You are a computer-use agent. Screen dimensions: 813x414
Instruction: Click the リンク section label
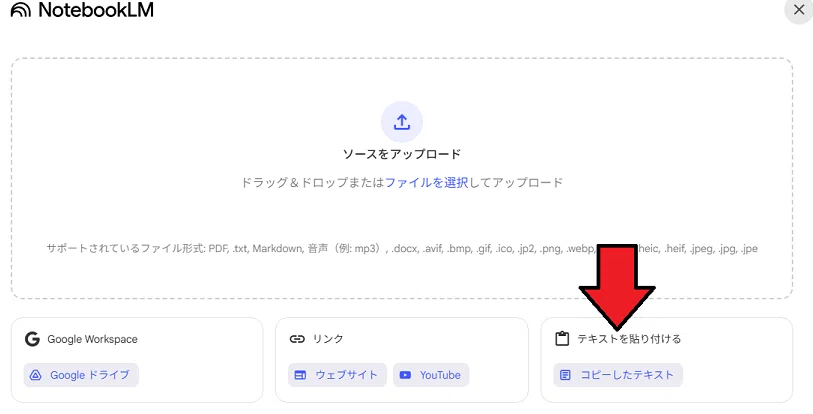pos(328,339)
